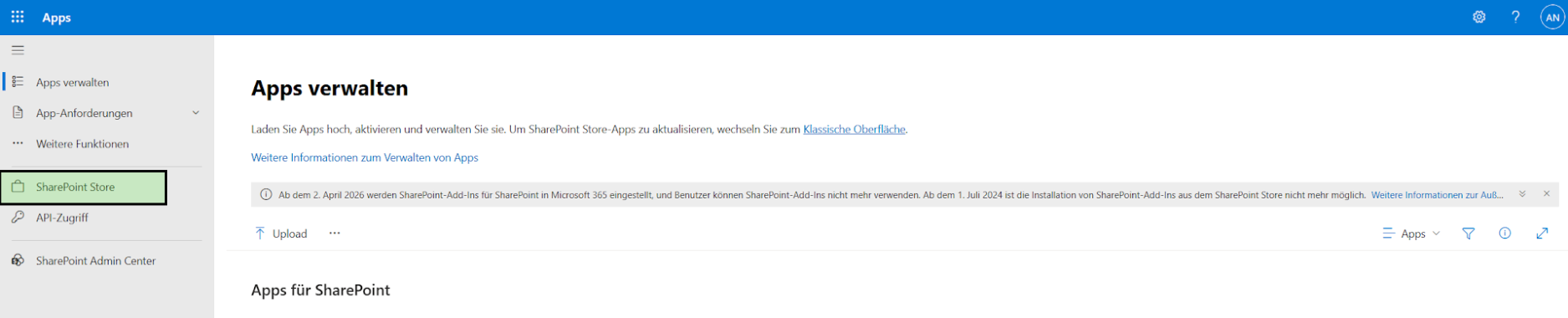
Task: Open Weitere Informationen zum Verwalten von Apps
Action: pos(365,157)
